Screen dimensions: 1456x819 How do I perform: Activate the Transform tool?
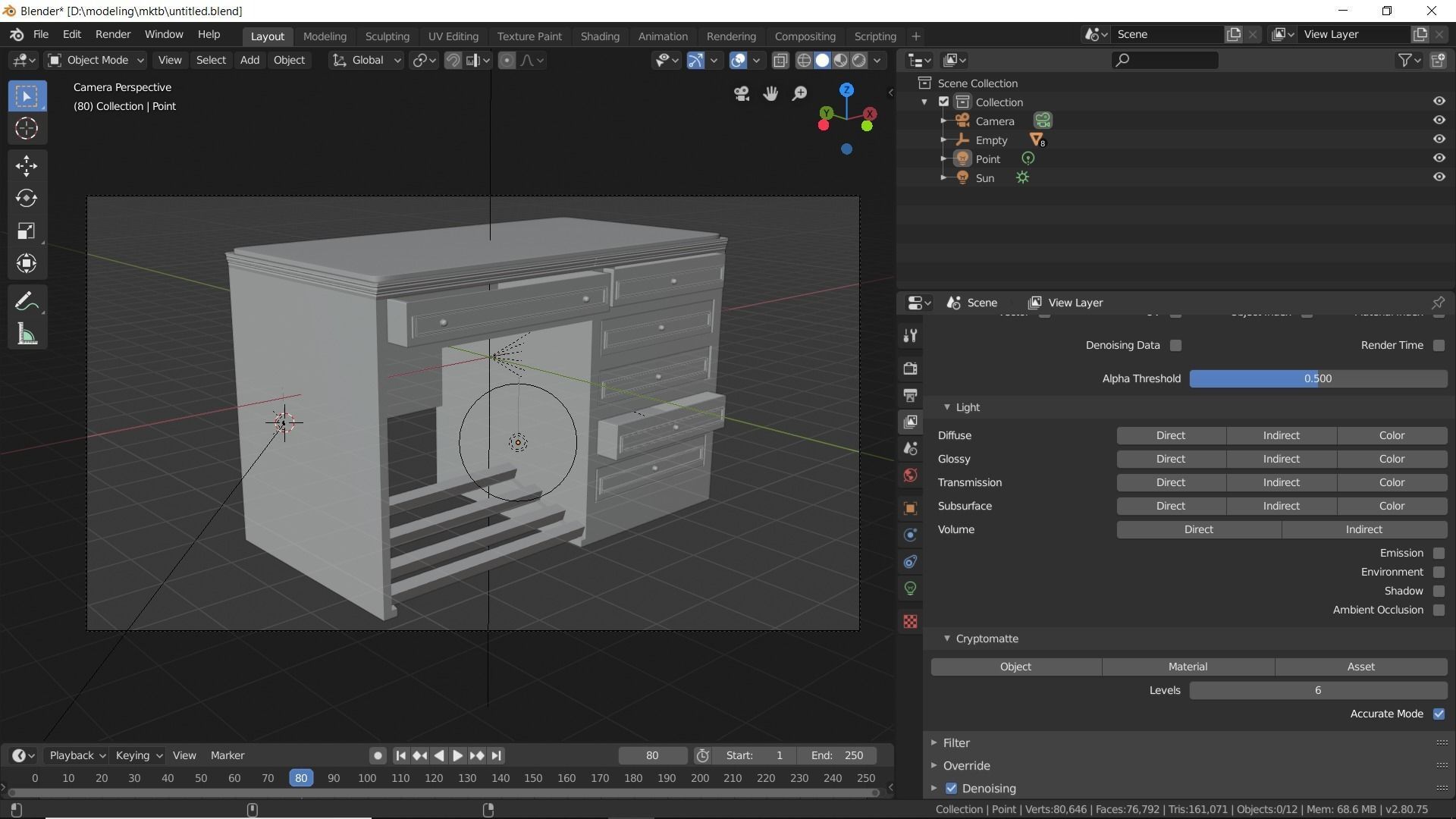pyautogui.click(x=27, y=263)
